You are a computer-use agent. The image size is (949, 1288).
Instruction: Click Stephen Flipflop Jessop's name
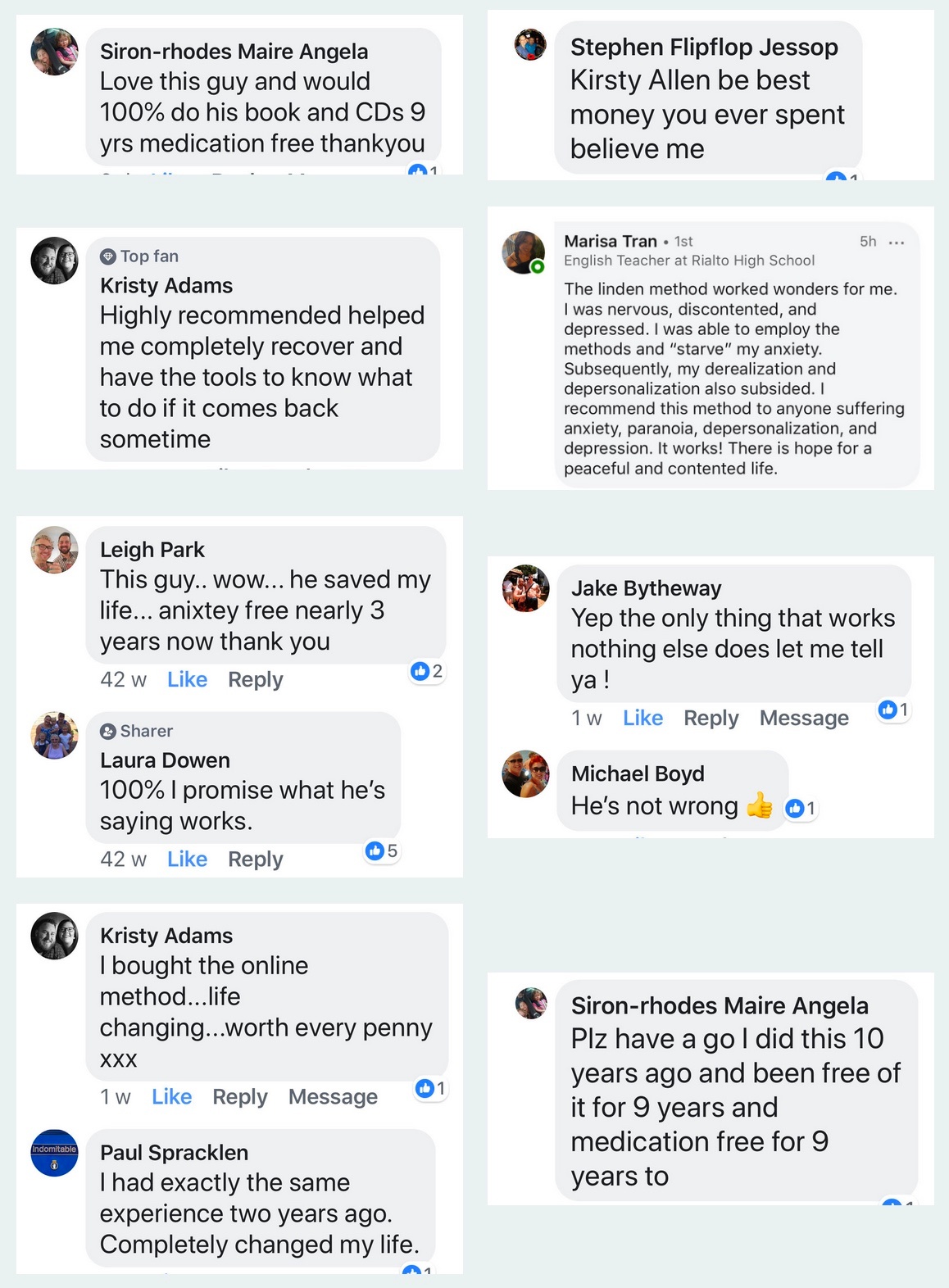tap(704, 48)
